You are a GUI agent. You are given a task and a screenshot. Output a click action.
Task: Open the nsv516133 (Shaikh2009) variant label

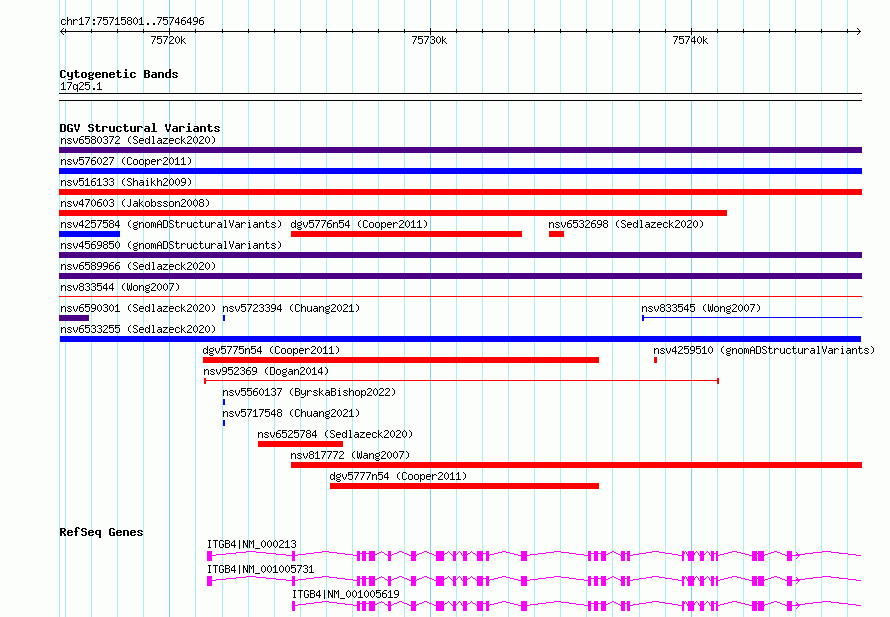(126, 182)
